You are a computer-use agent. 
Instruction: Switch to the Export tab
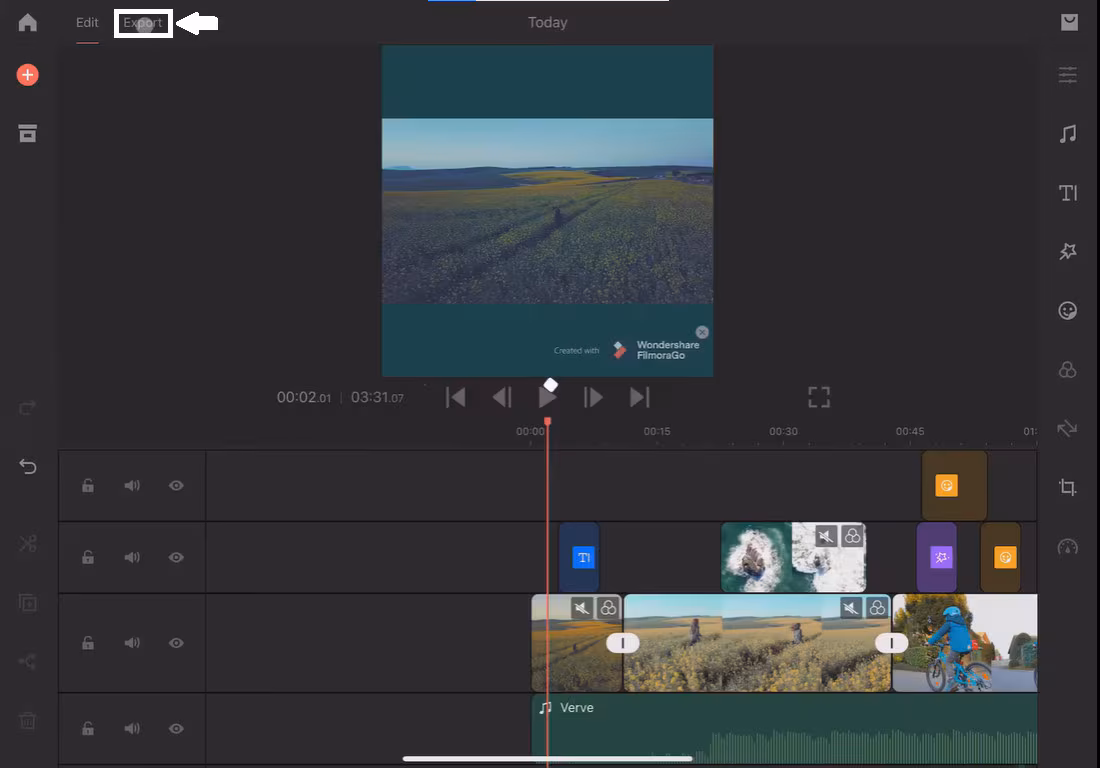pyautogui.click(x=143, y=22)
